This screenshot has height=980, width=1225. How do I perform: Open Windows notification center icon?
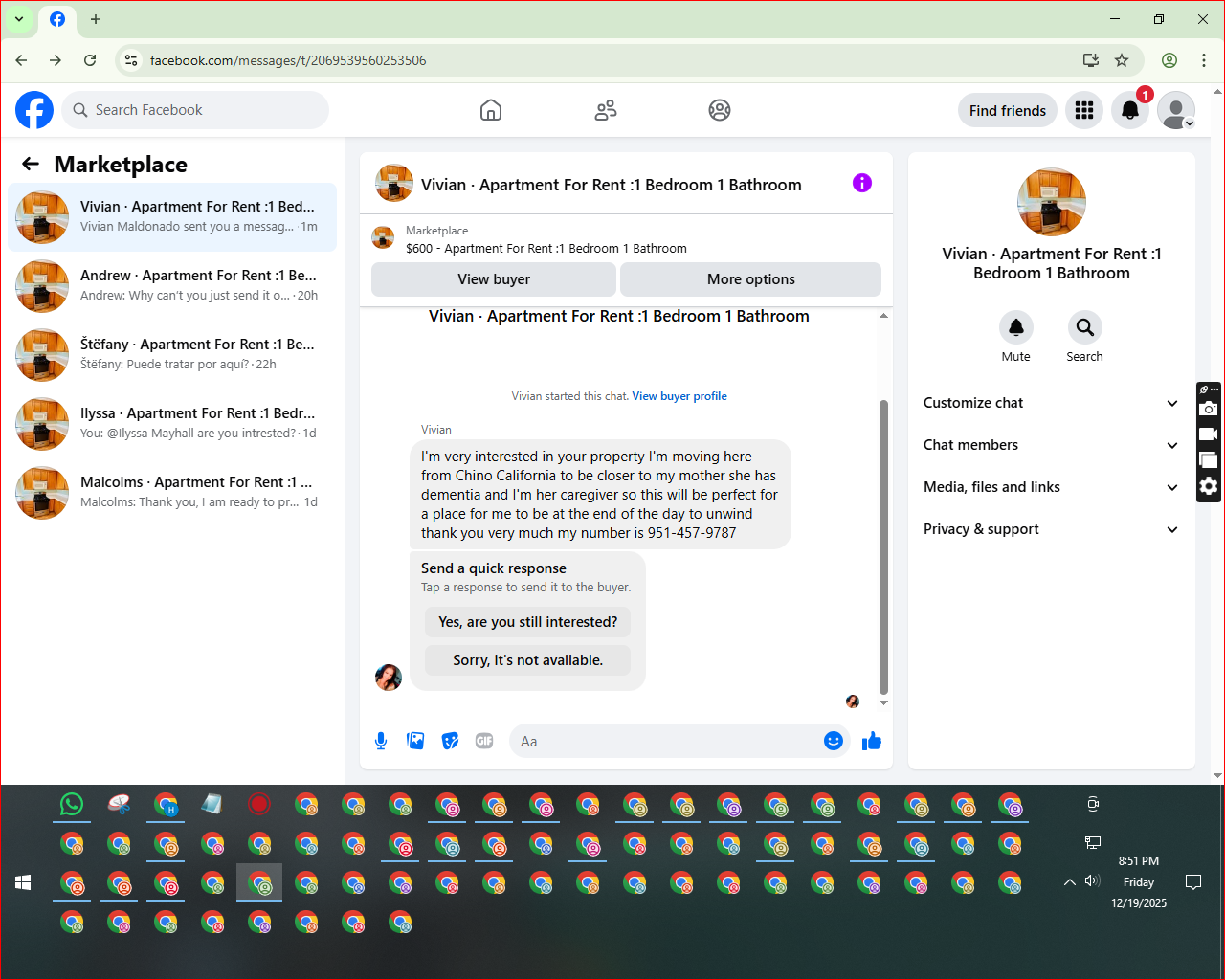click(x=1193, y=881)
